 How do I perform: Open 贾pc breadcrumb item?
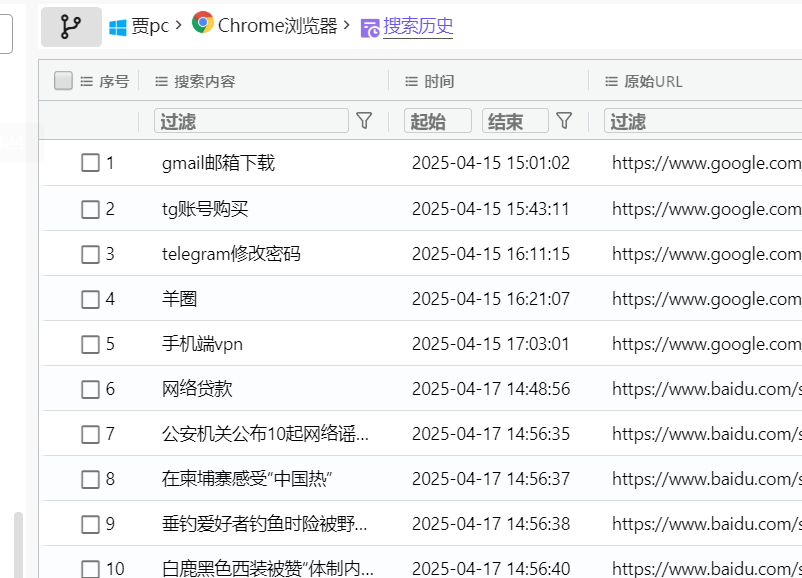click(150, 26)
